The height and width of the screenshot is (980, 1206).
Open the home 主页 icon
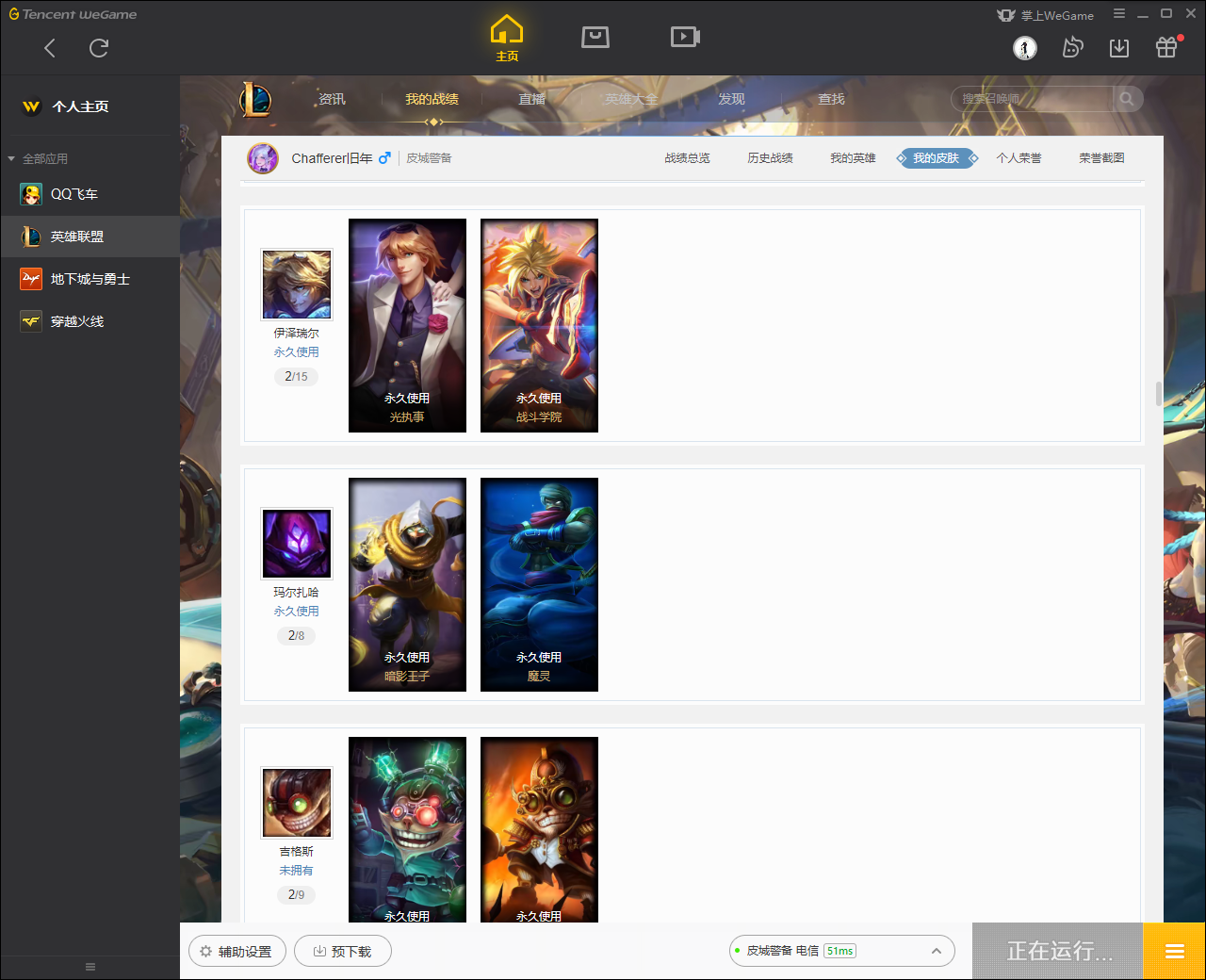[507, 39]
